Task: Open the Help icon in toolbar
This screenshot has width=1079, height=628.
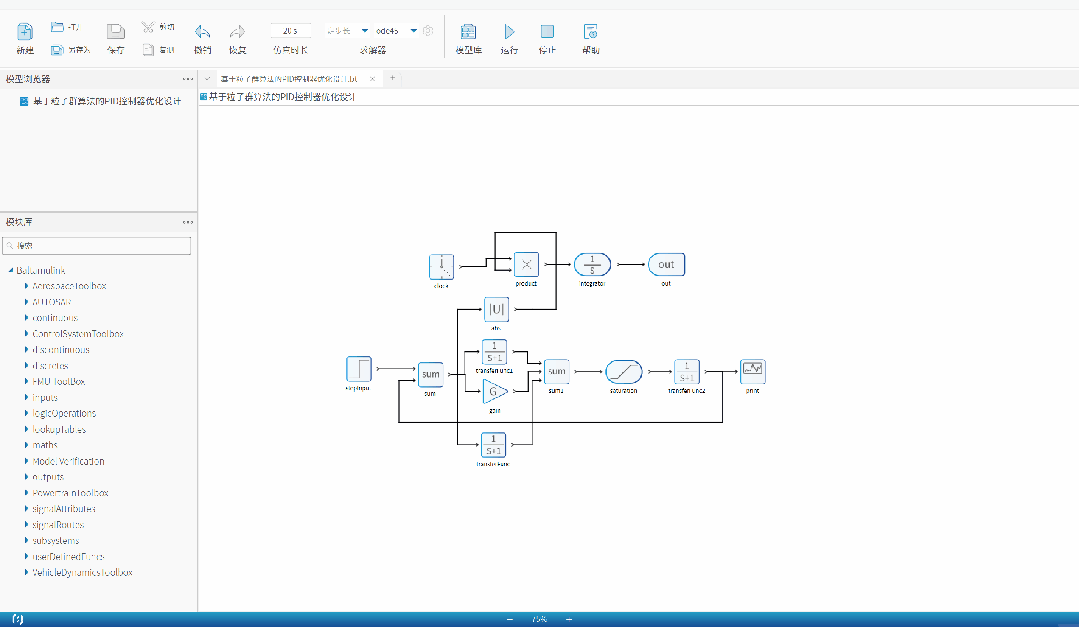Action: tap(590, 32)
